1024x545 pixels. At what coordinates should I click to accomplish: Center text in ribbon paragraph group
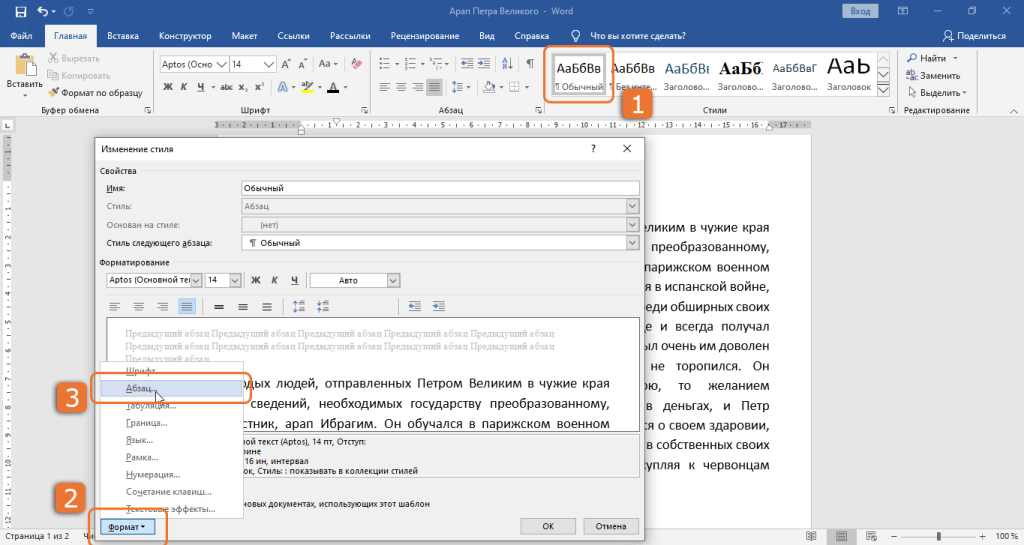401,87
